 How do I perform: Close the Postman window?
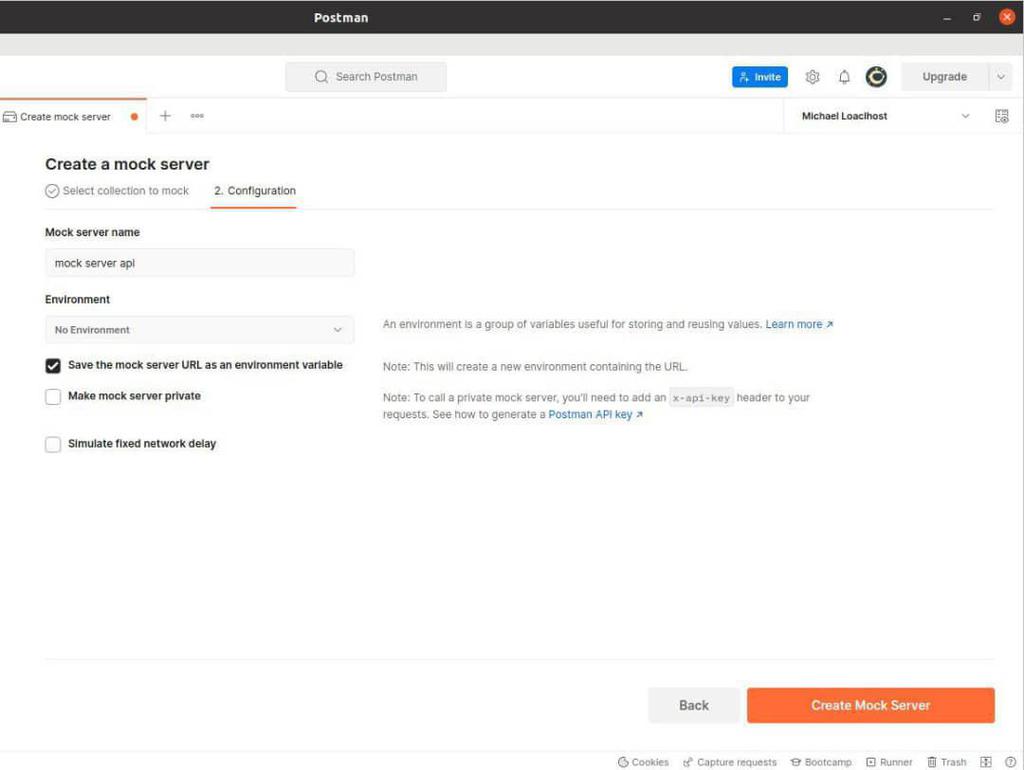(x=1007, y=17)
